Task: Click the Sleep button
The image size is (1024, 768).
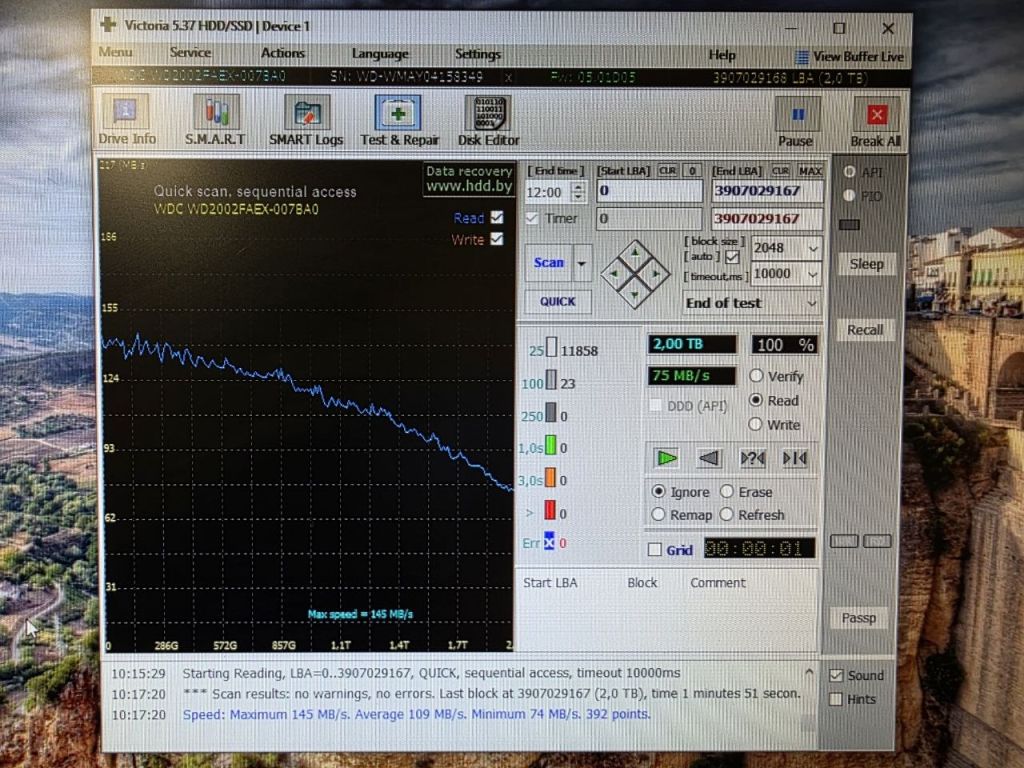Action: (x=866, y=264)
